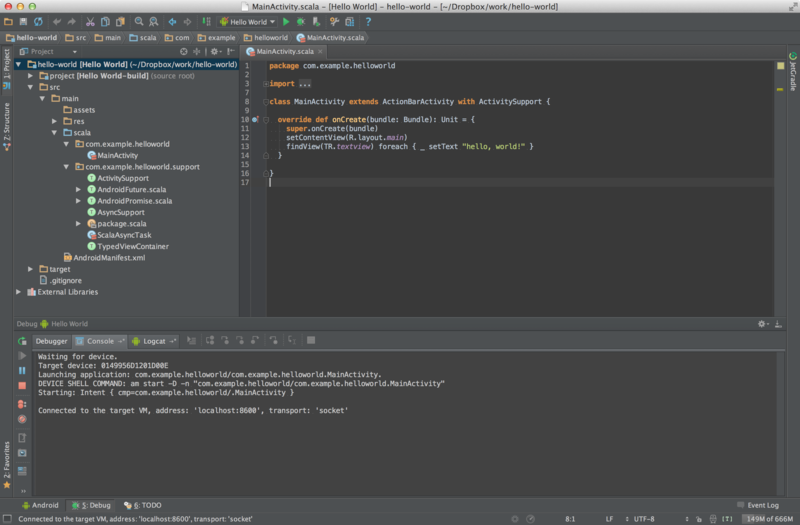Screen dimensions: 800x525
Task: Switch to the Logcat tab
Action: [x=154, y=341]
